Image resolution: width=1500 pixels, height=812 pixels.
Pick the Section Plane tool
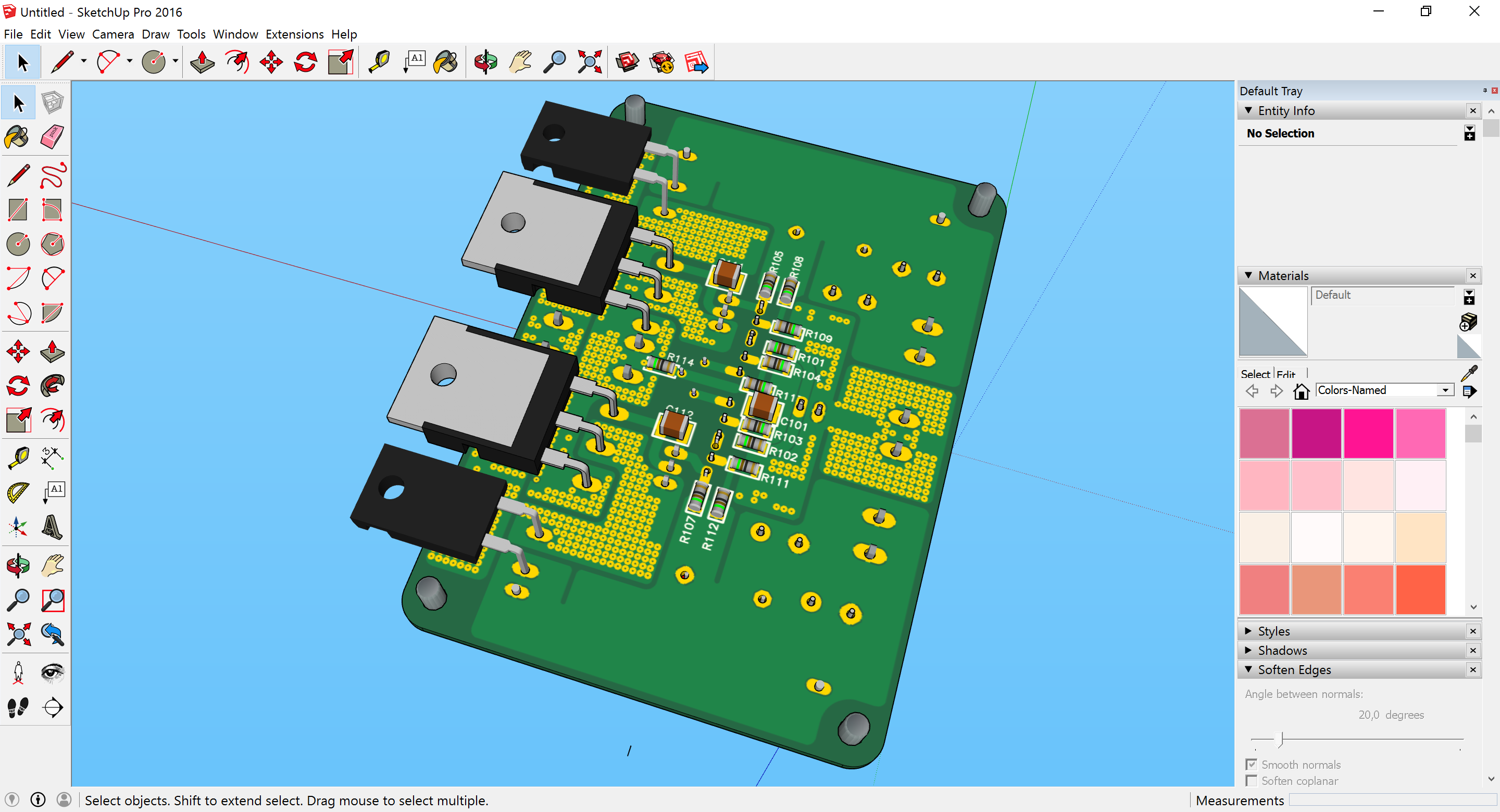[53, 707]
